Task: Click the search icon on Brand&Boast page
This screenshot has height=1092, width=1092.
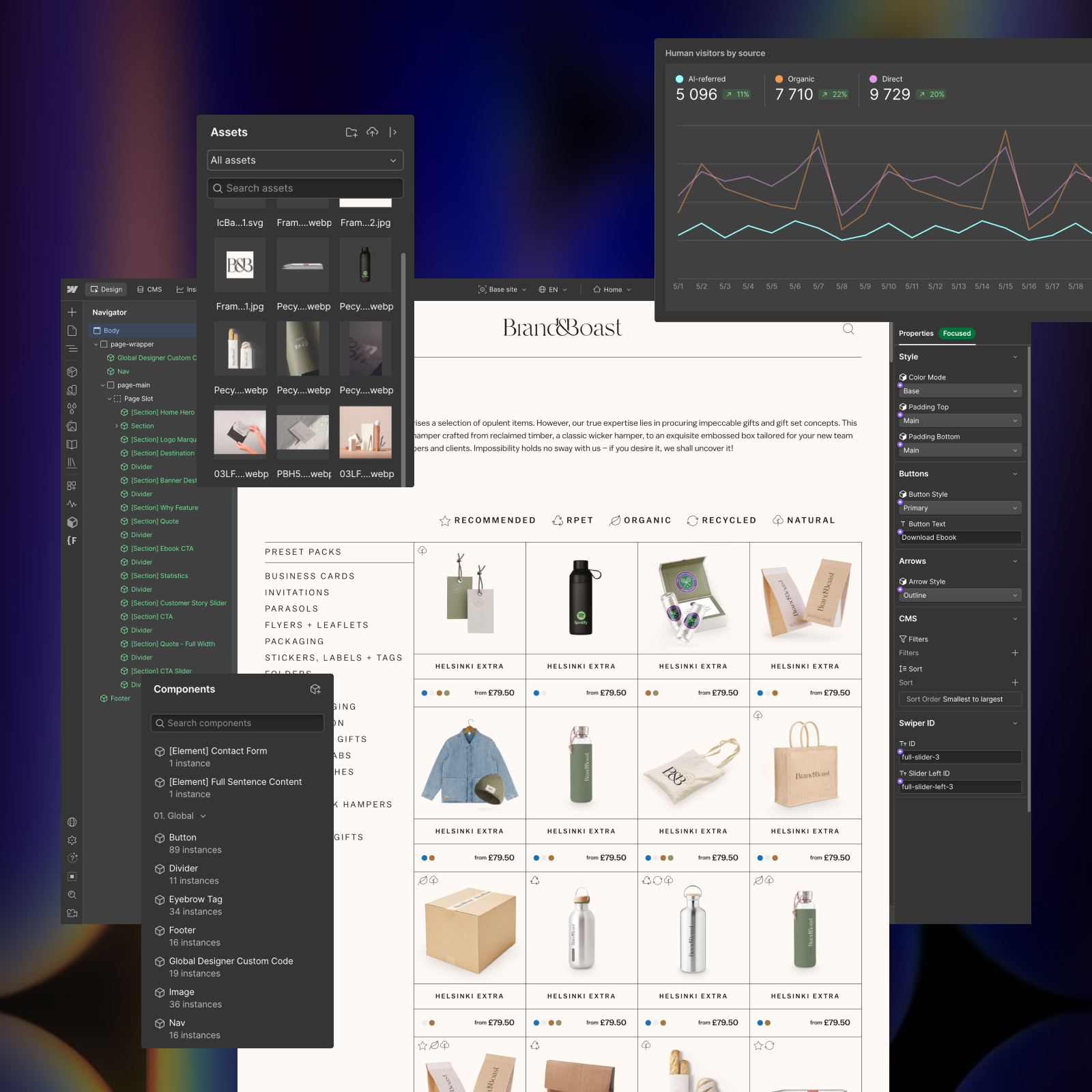Action: pyautogui.click(x=848, y=329)
